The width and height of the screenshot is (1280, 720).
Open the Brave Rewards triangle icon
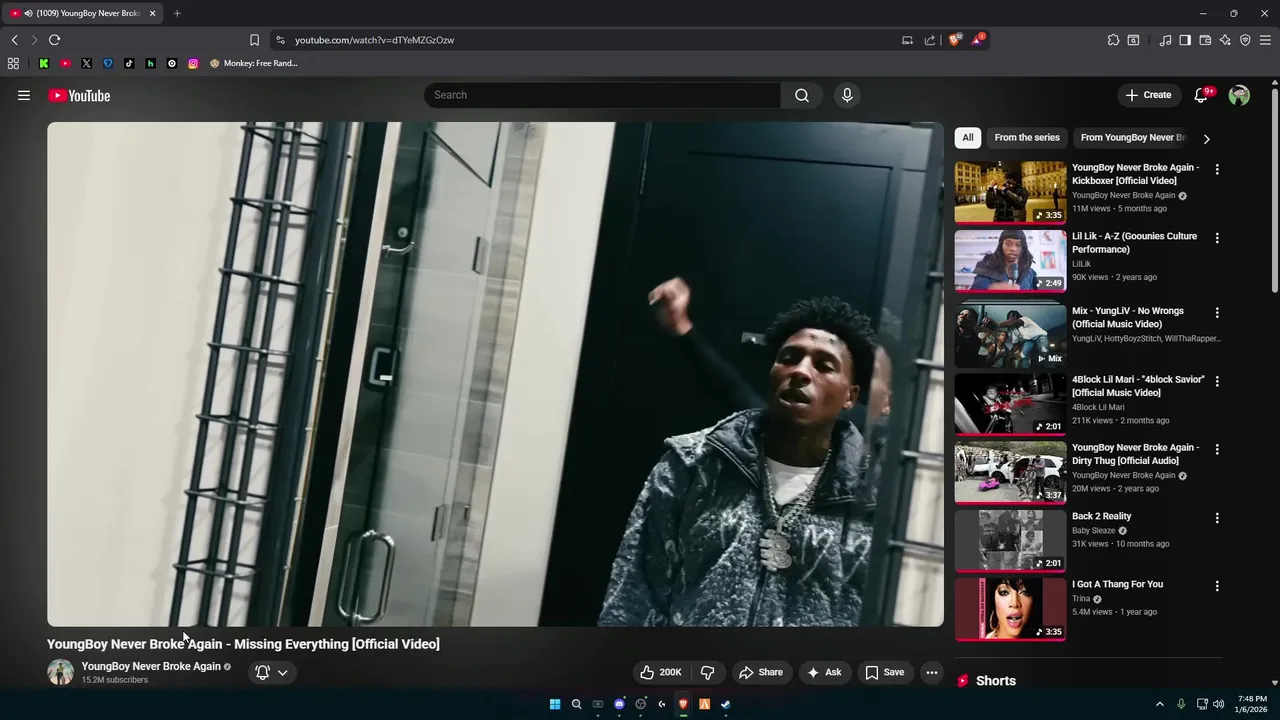tap(978, 40)
